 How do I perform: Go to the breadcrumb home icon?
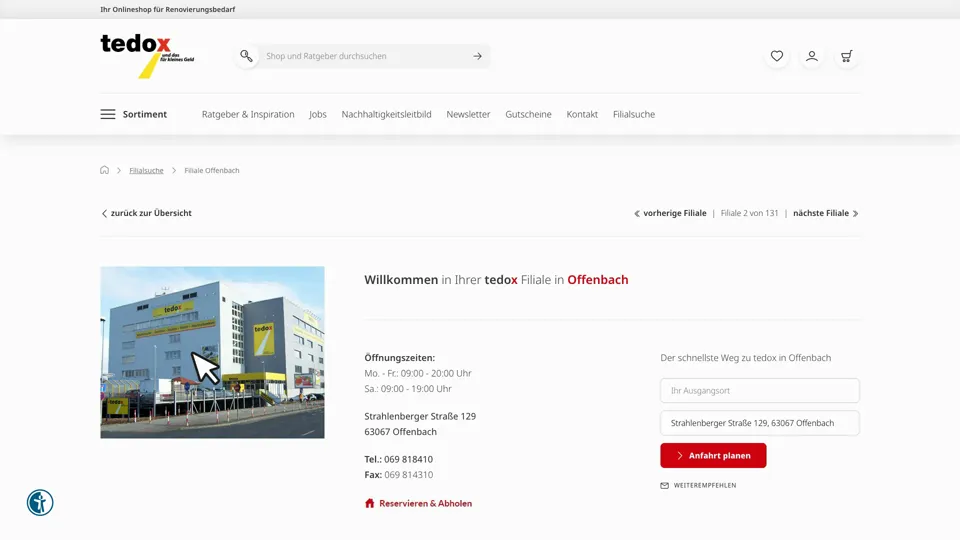(105, 170)
